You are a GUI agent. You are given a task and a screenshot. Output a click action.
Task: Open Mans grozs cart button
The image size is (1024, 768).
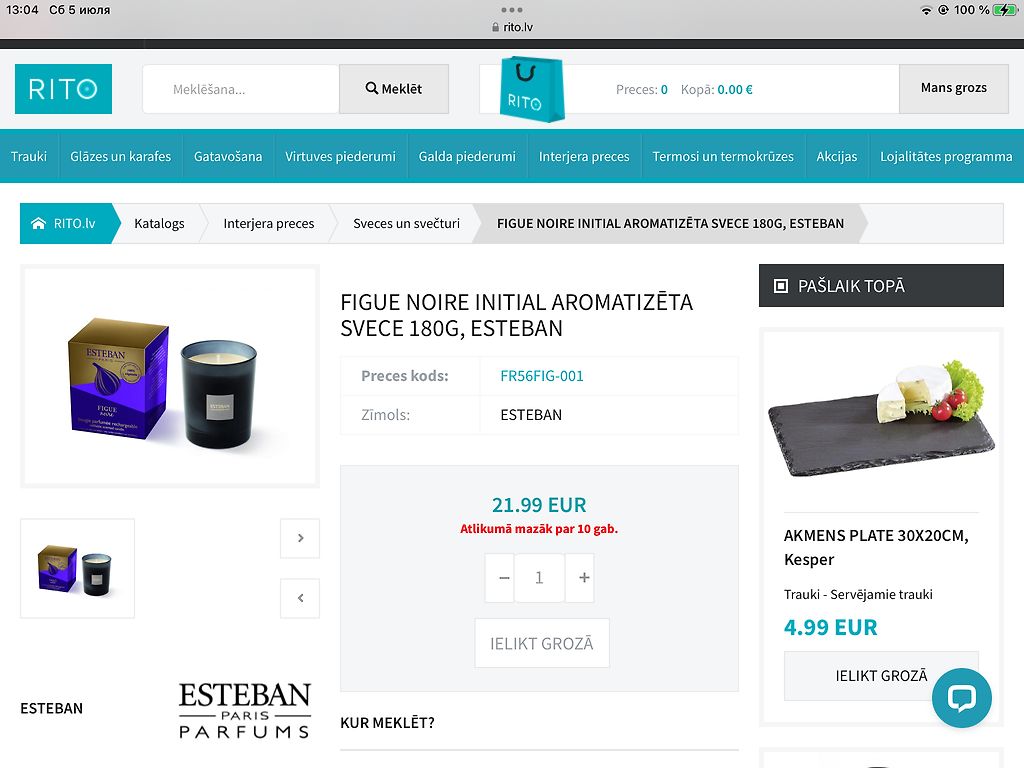[953, 88]
